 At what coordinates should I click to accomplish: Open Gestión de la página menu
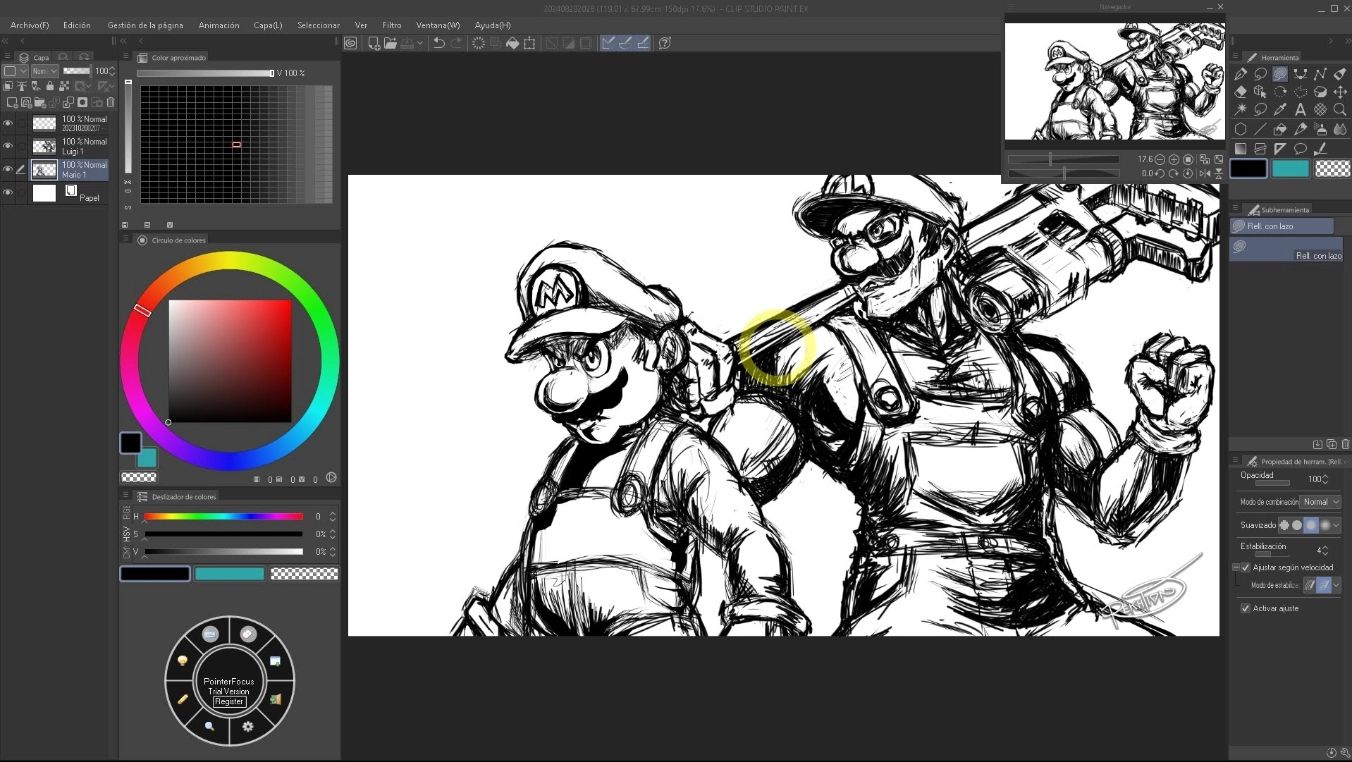144,25
